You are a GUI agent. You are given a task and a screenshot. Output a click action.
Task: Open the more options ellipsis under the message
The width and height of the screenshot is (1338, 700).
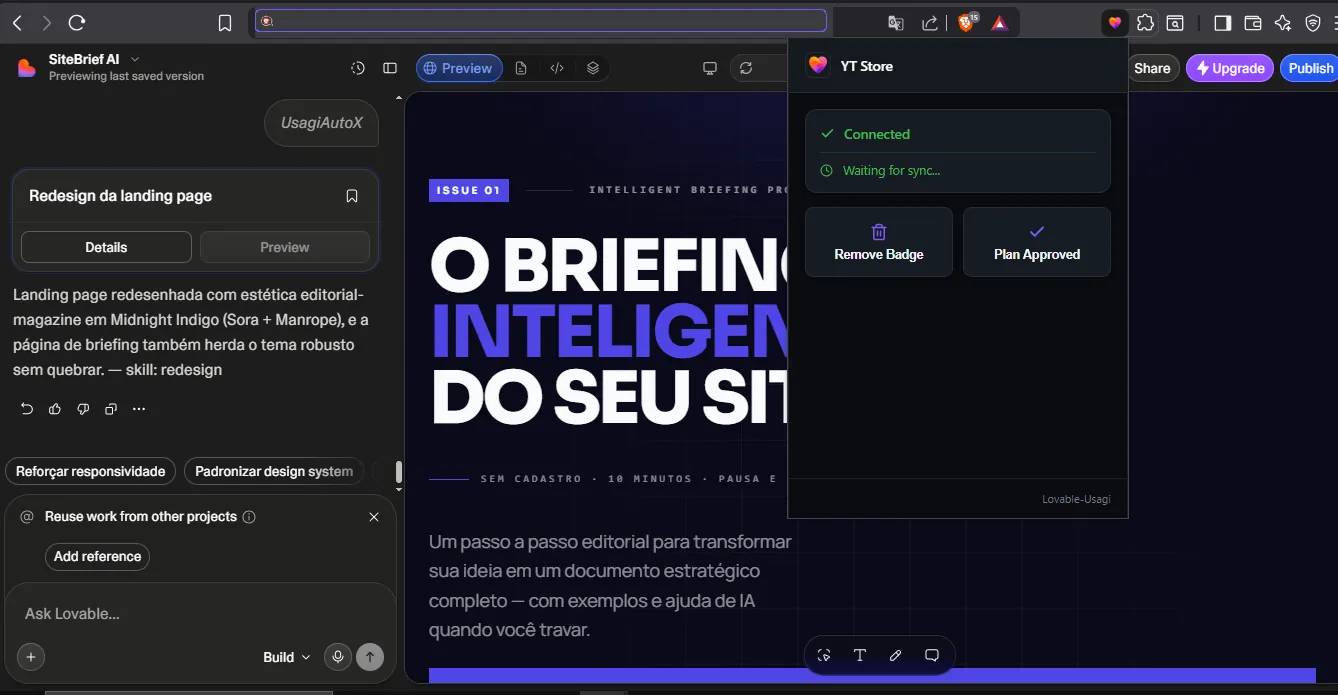coord(139,409)
